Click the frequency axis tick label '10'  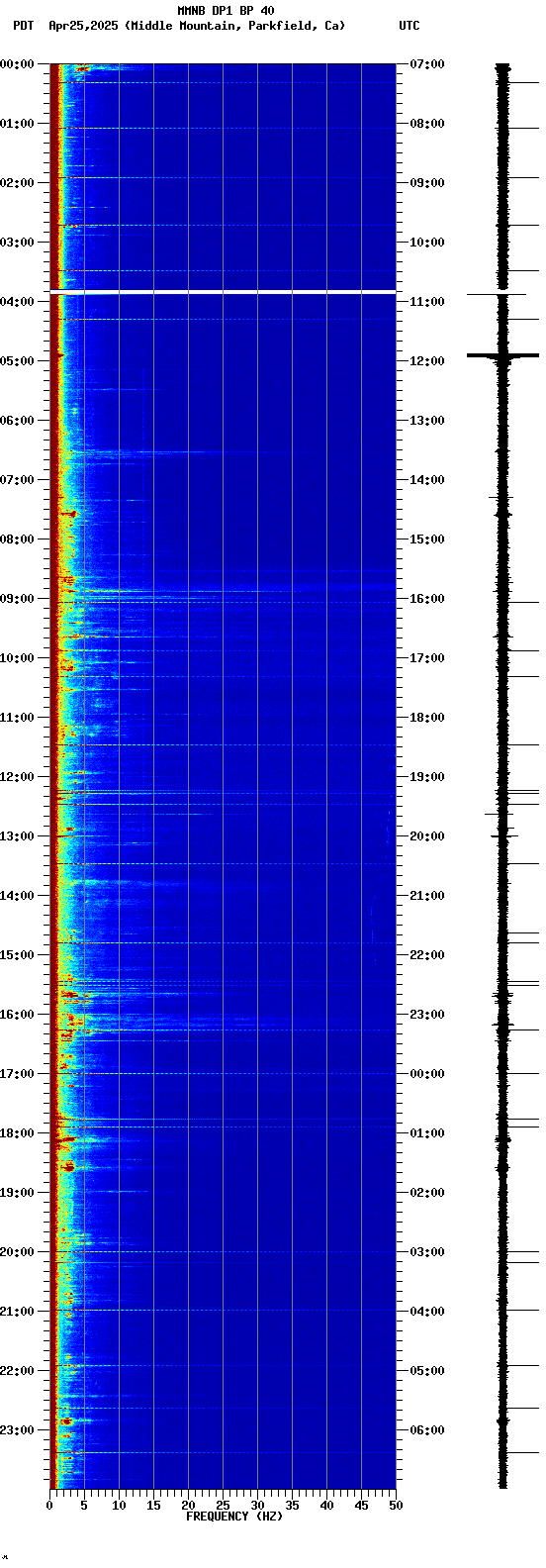(x=119, y=1506)
